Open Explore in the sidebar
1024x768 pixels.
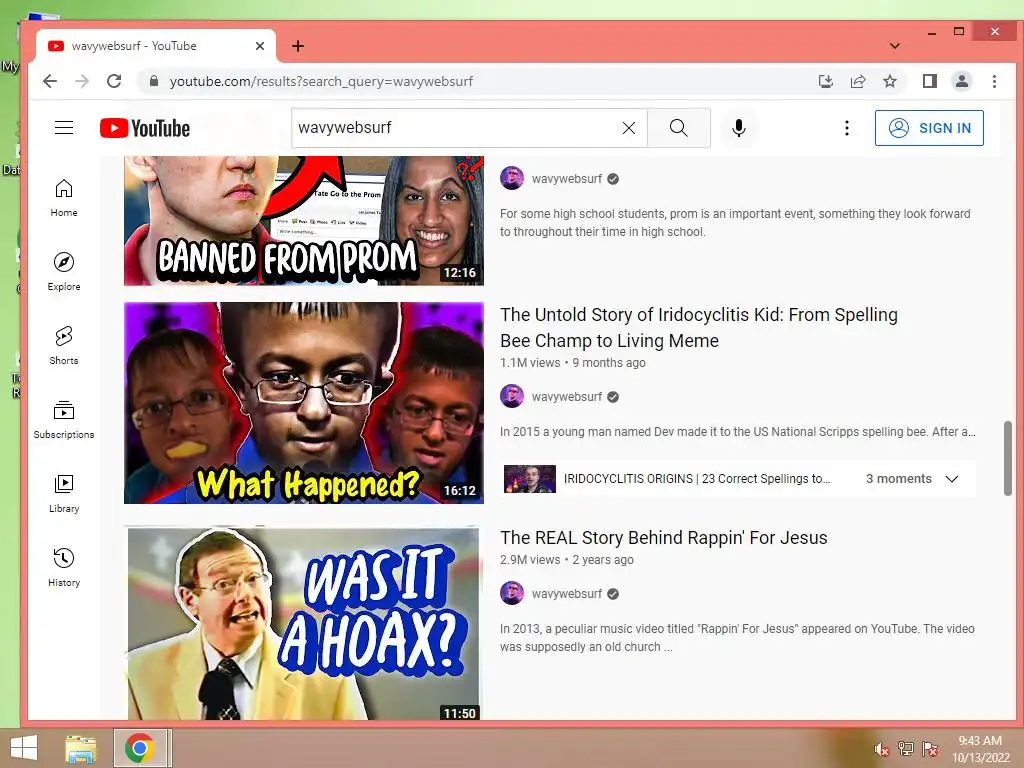tap(64, 272)
